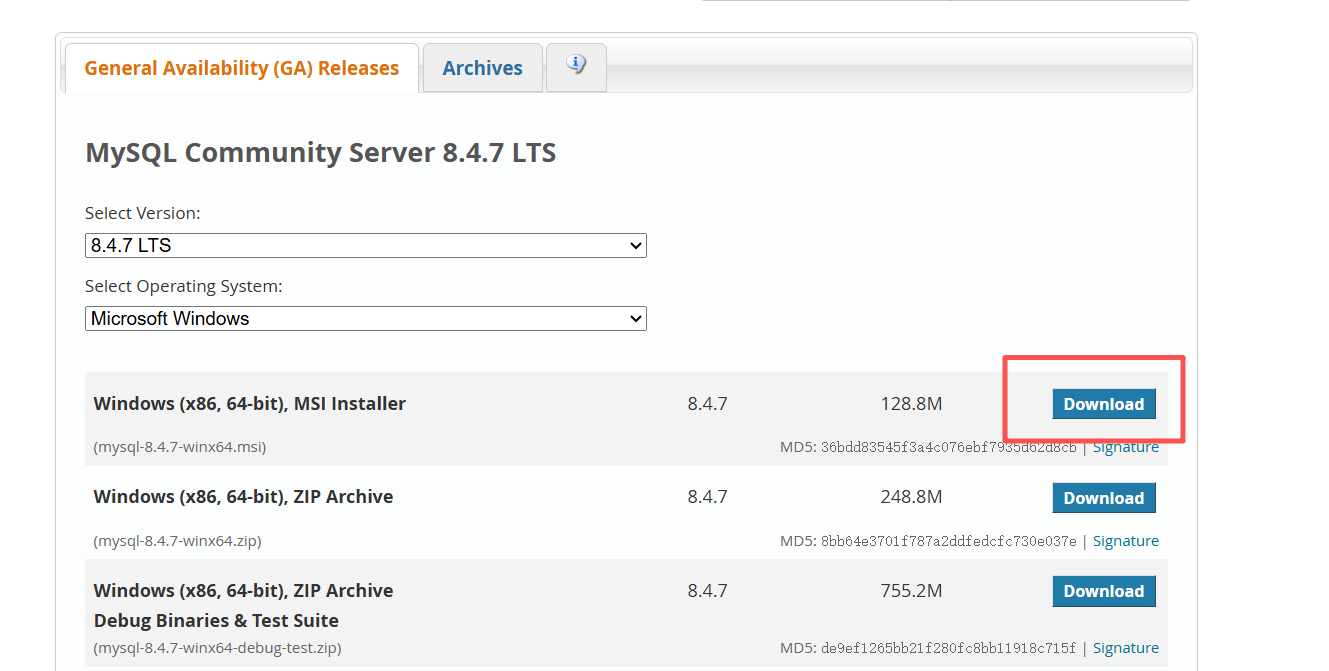Image resolution: width=1329 pixels, height=671 pixels.
Task: Select General Availability (GA) Releases tab
Action: click(241, 68)
